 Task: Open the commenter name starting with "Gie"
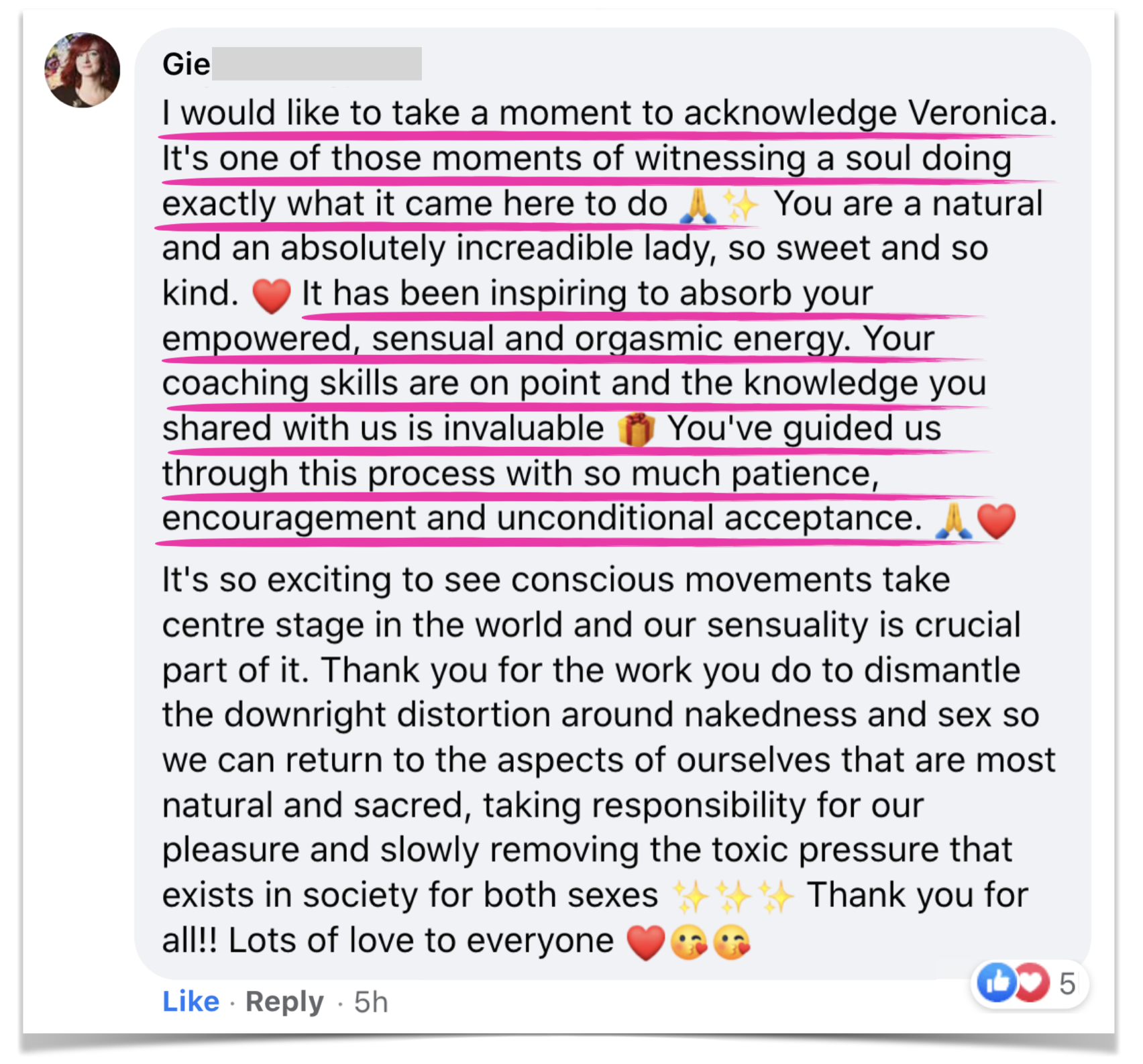[x=186, y=64]
